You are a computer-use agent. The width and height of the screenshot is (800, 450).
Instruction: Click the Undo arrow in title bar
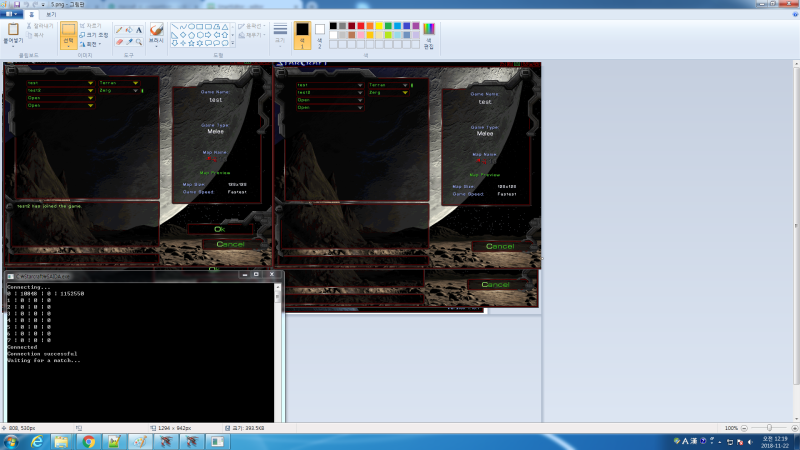pos(26,4)
